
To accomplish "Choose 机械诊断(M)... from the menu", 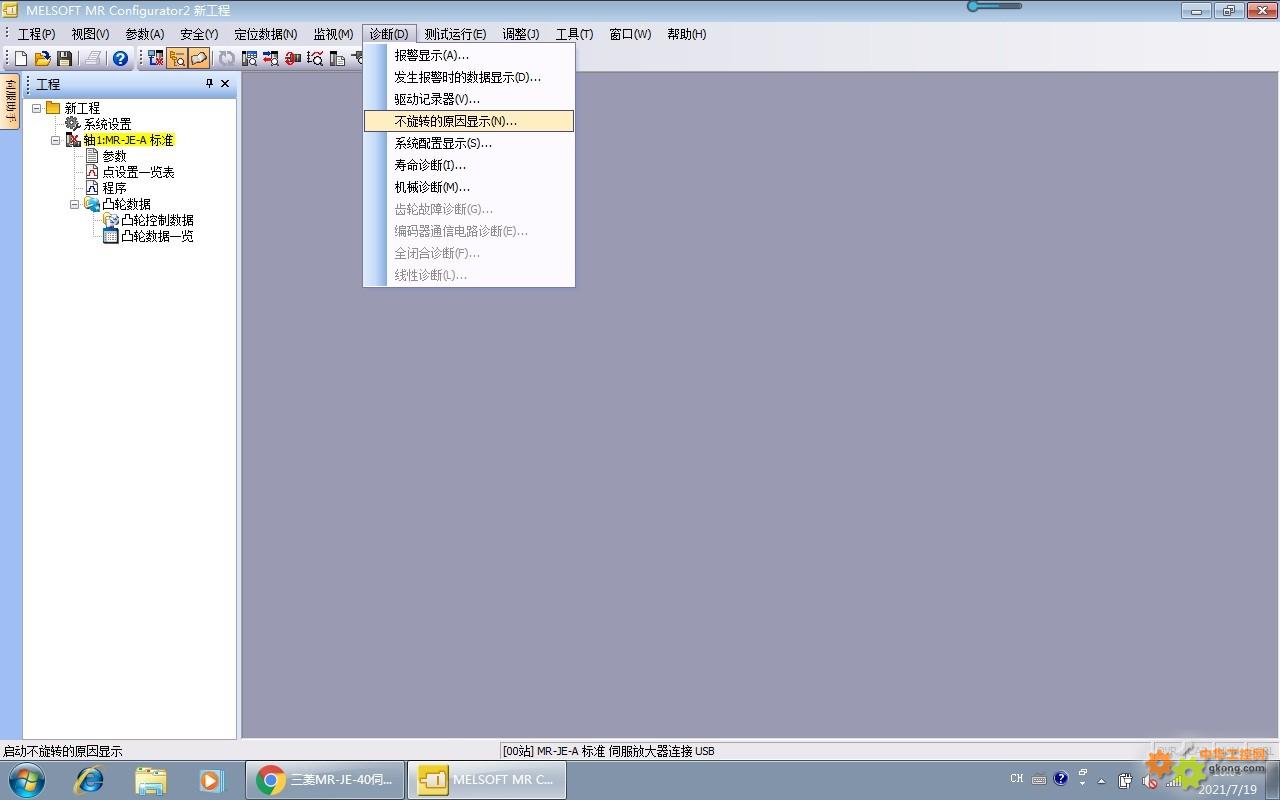I will 469,187.
